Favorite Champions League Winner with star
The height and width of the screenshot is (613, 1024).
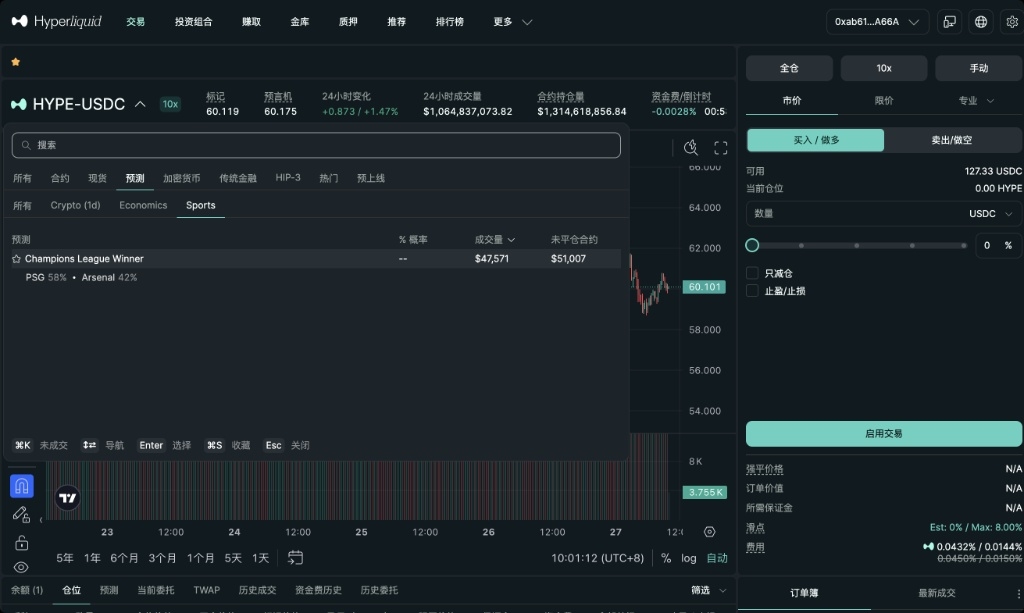coord(16,259)
